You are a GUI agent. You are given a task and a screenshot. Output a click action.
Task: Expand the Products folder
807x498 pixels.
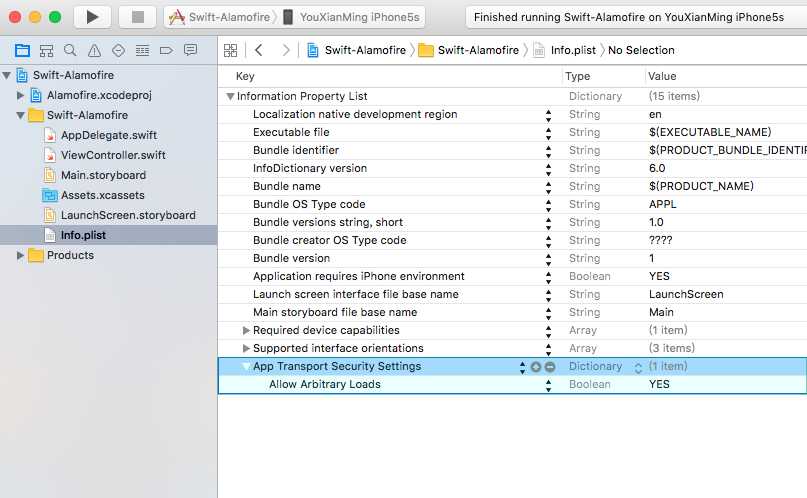point(20,255)
